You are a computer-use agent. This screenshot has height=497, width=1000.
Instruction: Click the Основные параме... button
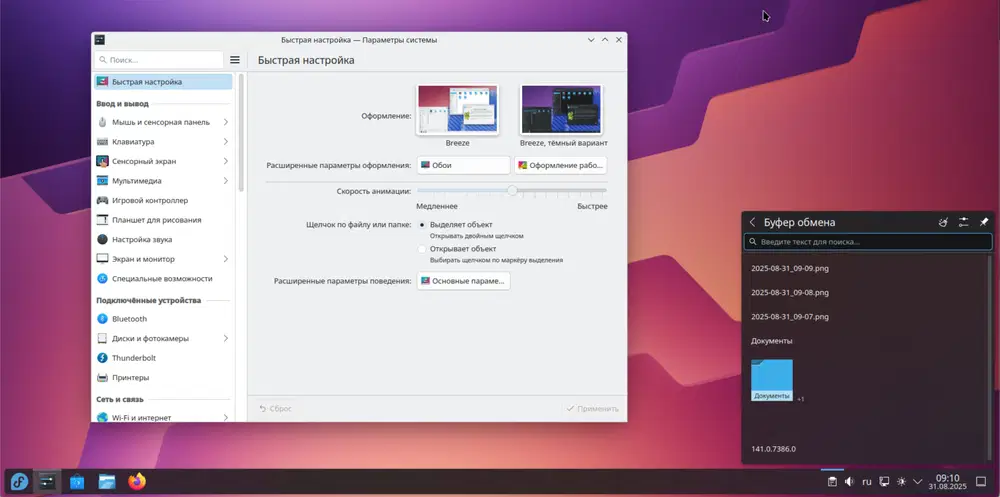pyautogui.click(x=464, y=281)
